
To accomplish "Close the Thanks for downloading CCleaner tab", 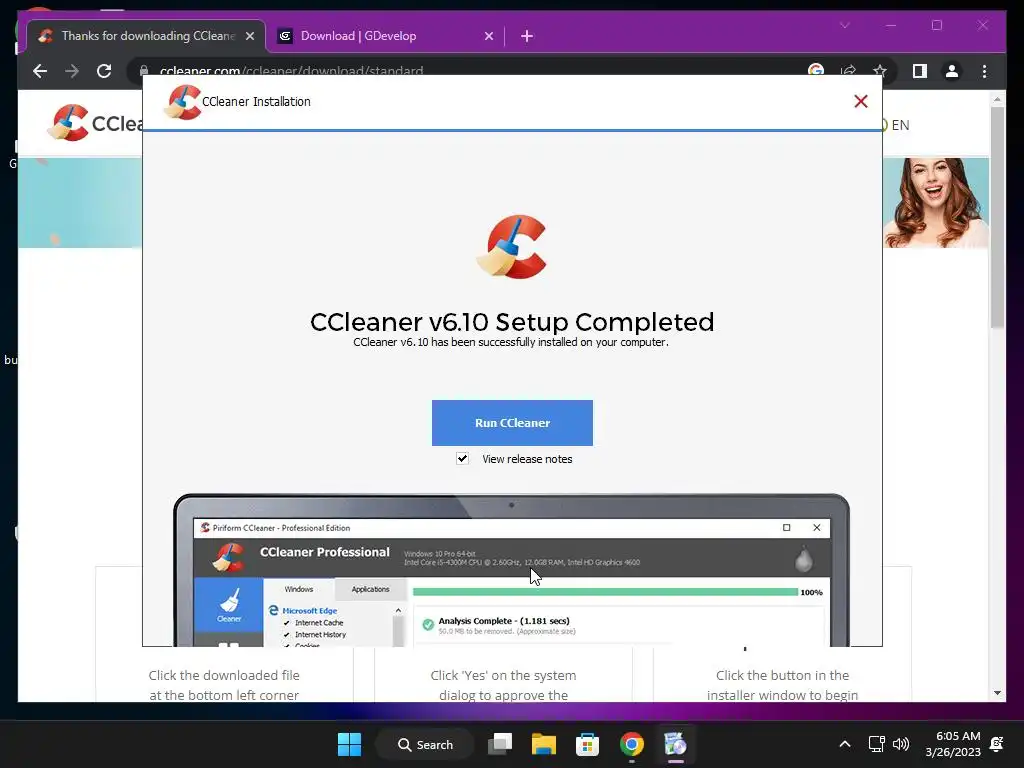I will (x=249, y=37).
